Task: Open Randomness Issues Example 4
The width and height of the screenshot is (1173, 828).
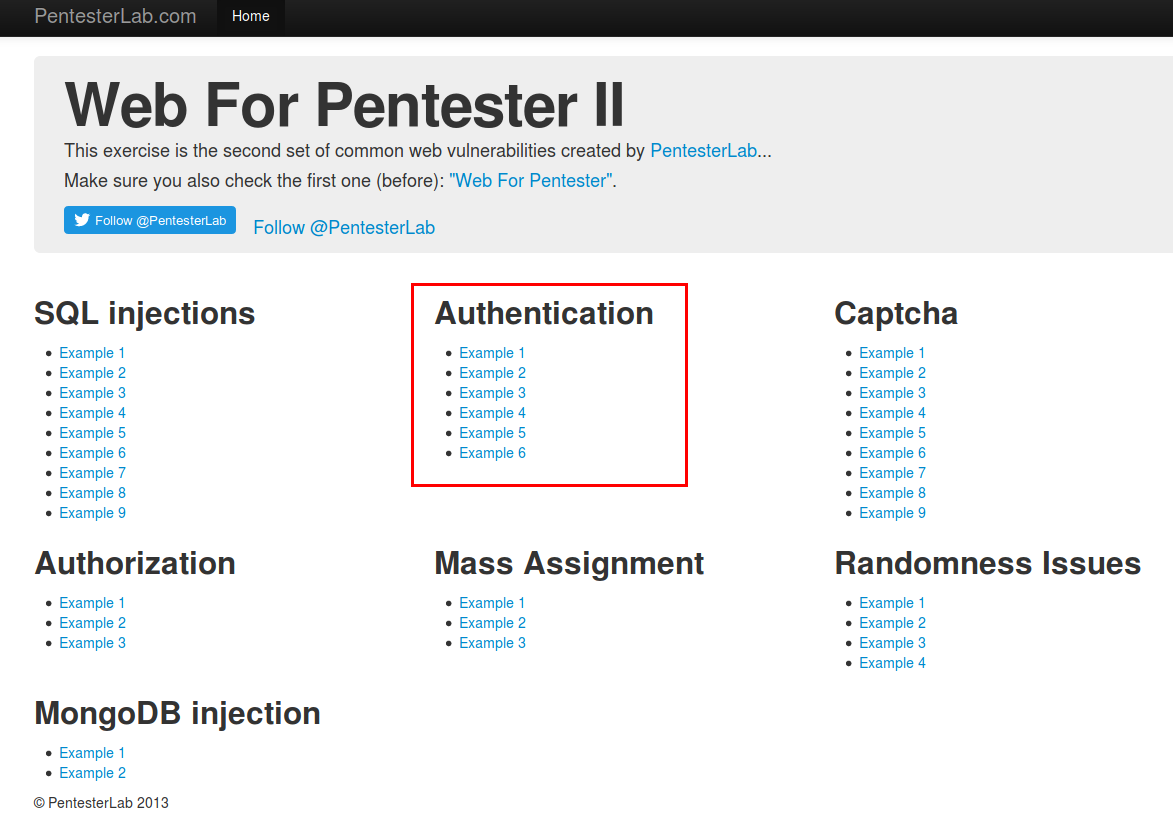Action: [x=892, y=662]
